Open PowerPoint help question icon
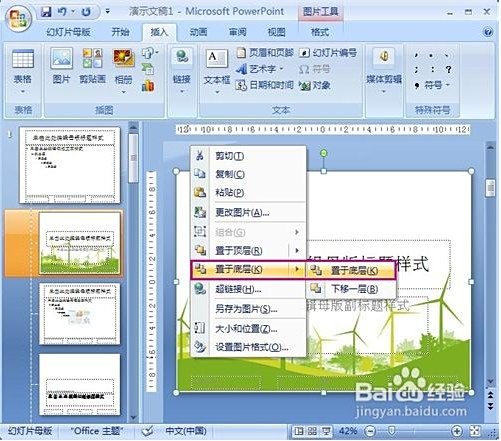501x441 pixels. [x=487, y=32]
